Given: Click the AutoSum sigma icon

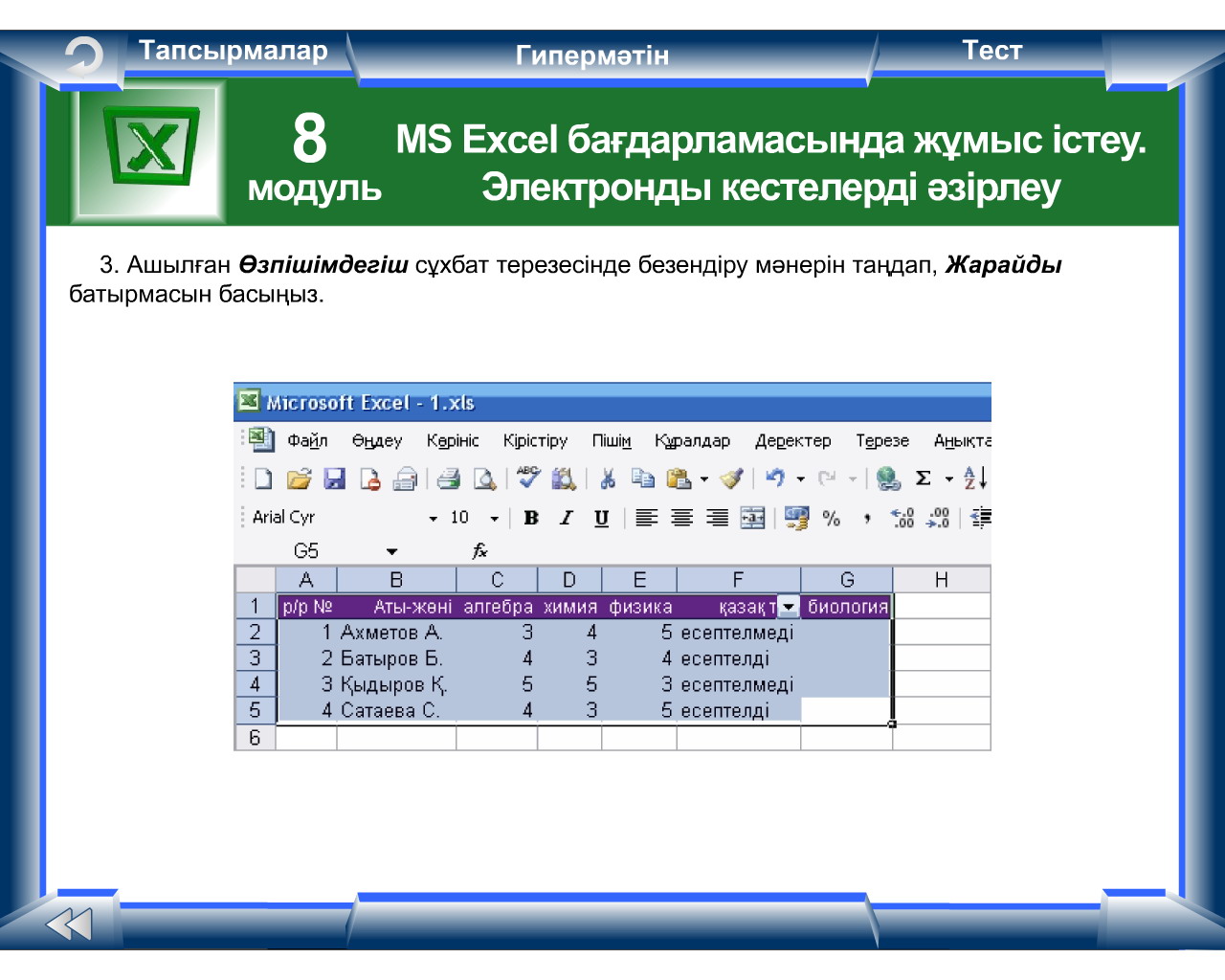Looking at the screenshot, I should (924, 479).
